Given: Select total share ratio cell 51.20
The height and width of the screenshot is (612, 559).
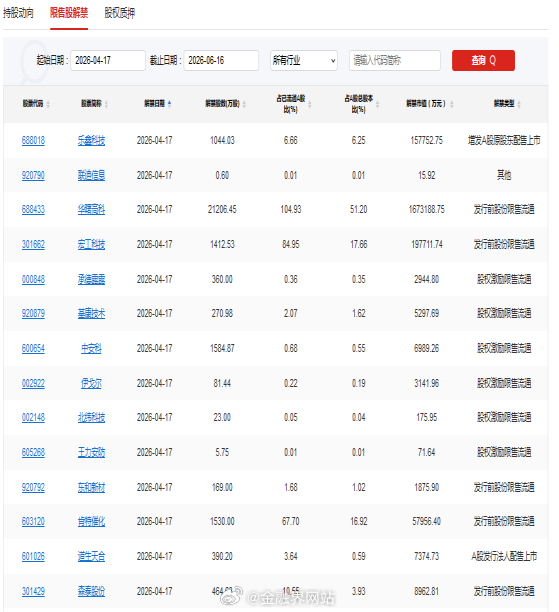Looking at the screenshot, I should pyautogui.click(x=359, y=210).
